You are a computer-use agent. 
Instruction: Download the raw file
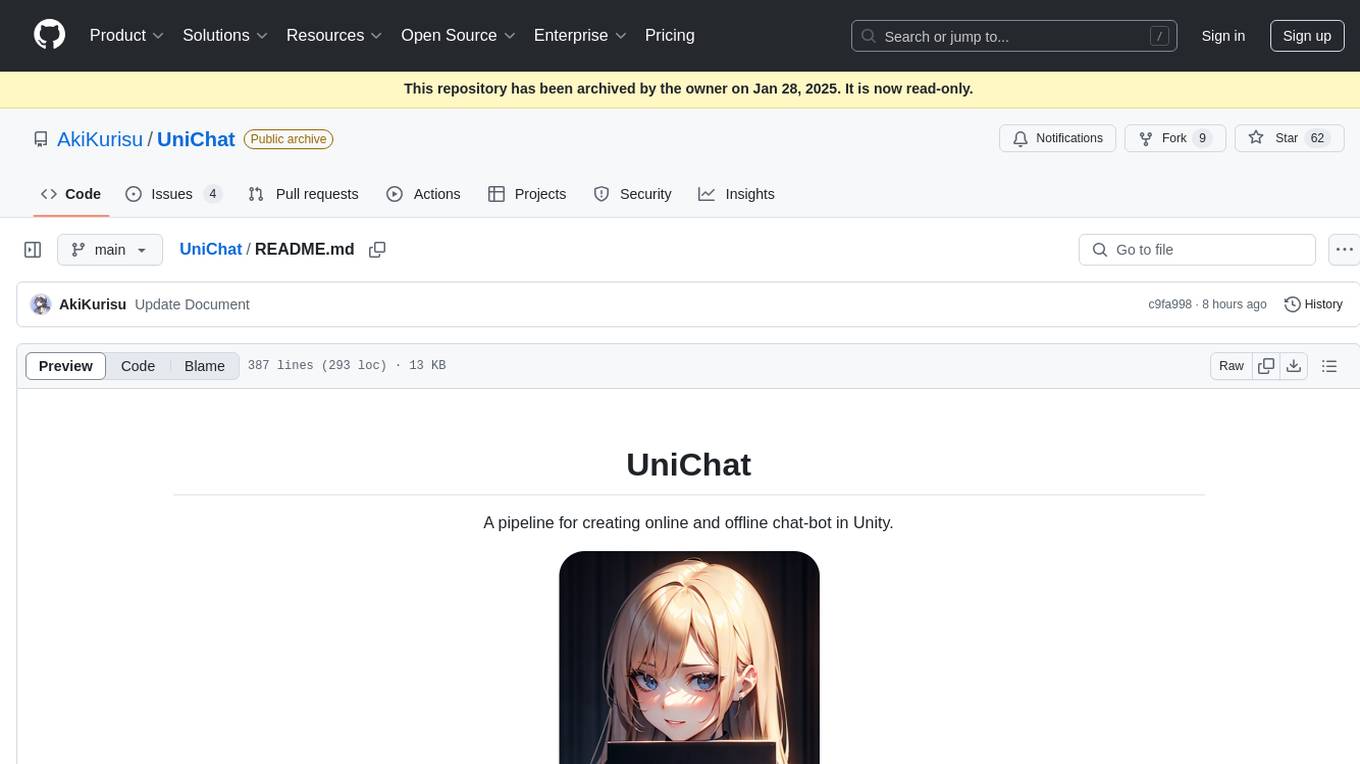[1294, 366]
